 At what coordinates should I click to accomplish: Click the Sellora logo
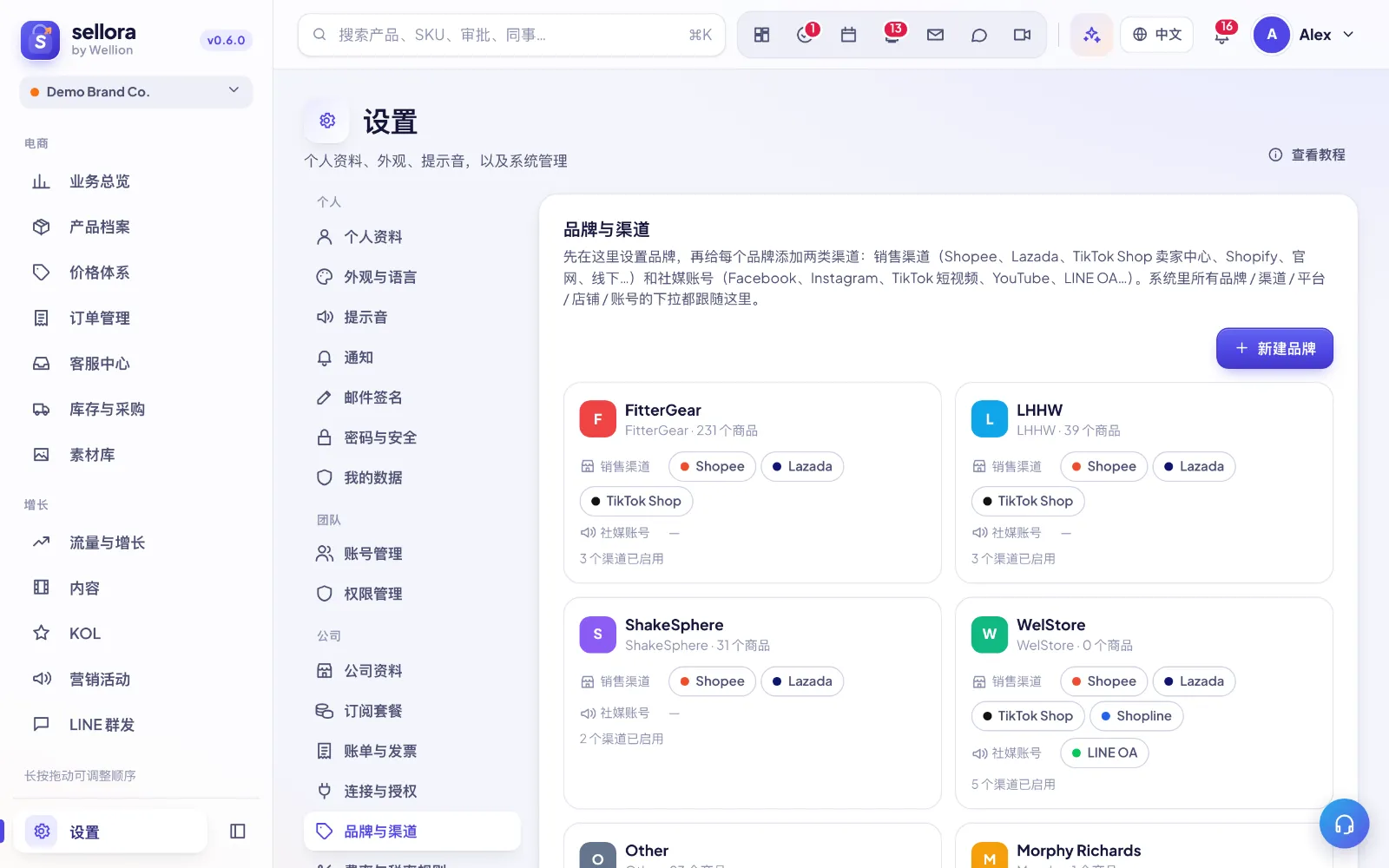[41, 39]
